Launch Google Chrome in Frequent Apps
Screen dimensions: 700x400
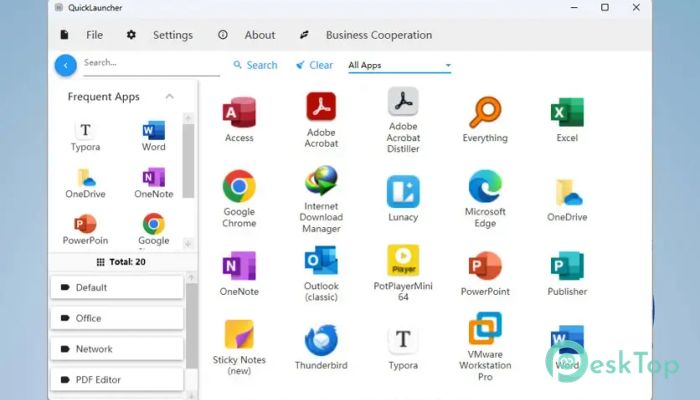(154, 230)
